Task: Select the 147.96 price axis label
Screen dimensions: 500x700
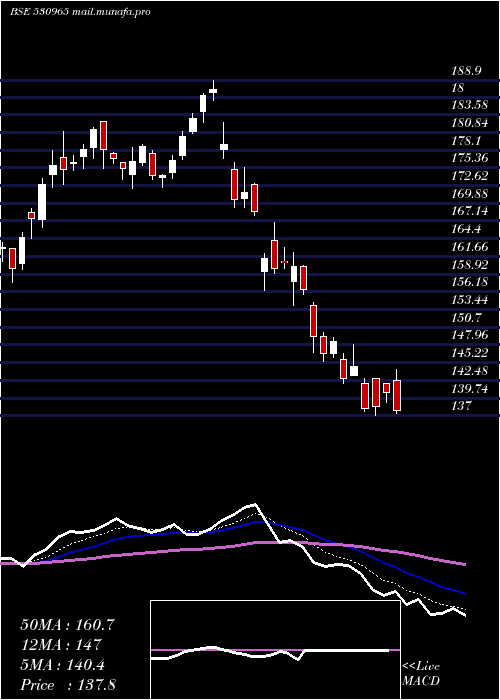Action: pyautogui.click(x=470, y=335)
